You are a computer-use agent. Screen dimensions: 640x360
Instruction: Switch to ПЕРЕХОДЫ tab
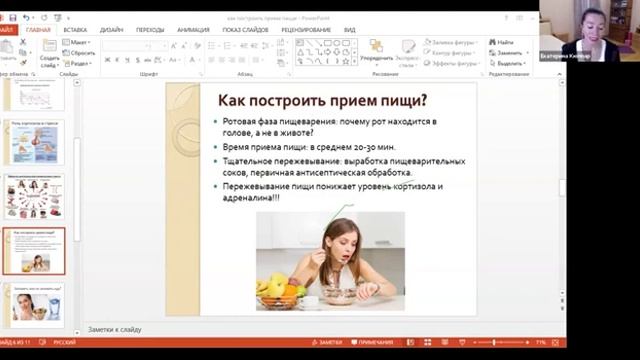pos(150,30)
